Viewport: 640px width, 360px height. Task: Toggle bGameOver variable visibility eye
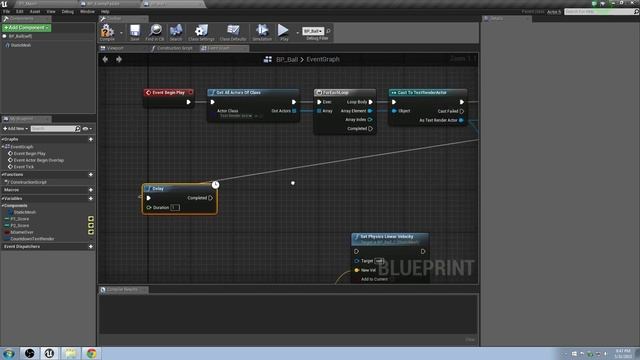(x=91, y=232)
